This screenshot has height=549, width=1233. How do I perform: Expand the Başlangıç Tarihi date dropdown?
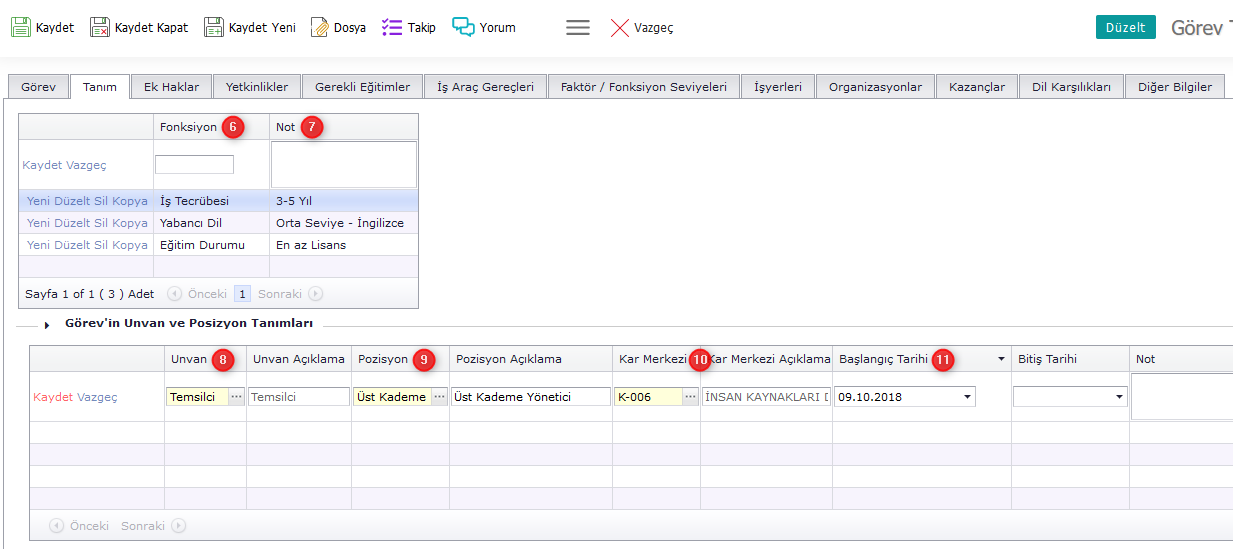967,397
